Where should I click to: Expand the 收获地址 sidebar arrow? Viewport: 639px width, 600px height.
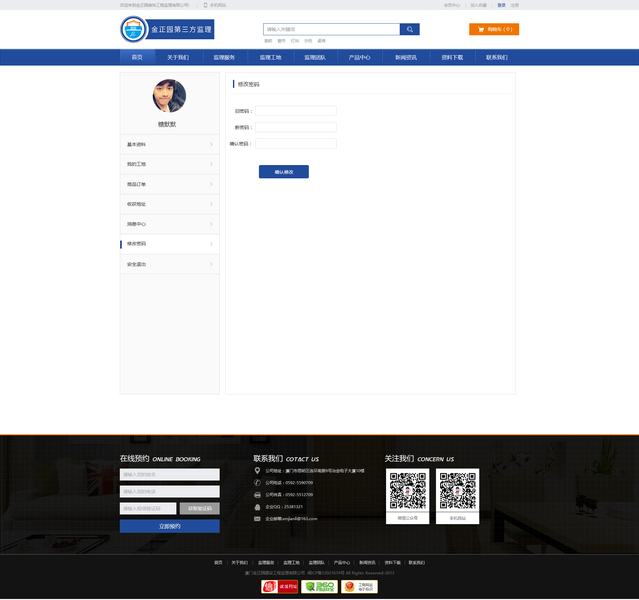[211, 204]
